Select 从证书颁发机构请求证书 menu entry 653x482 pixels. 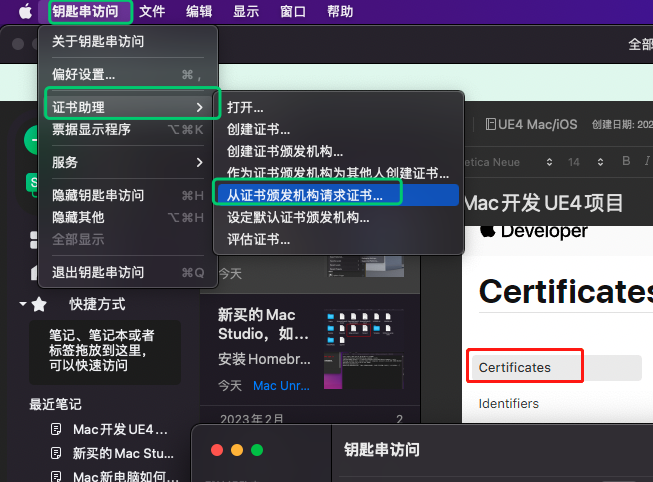click(x=306, y=194)
